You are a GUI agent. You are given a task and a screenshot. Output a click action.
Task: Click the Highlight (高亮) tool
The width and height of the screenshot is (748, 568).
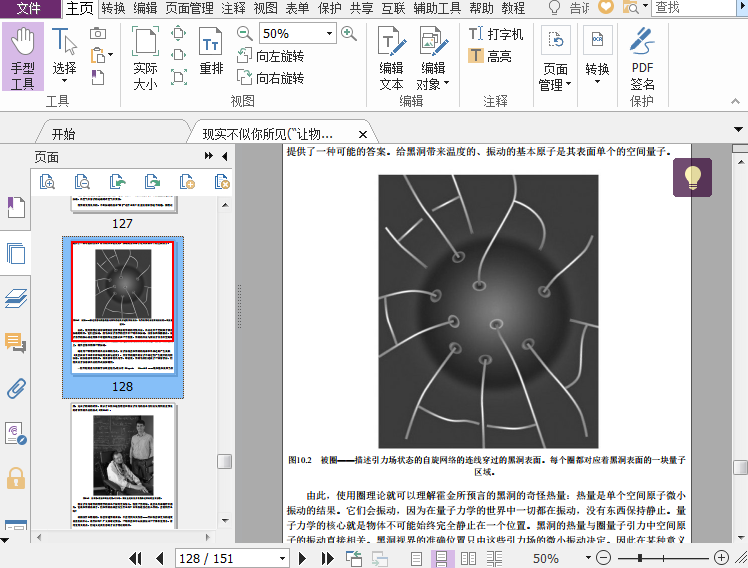[489, 56]
